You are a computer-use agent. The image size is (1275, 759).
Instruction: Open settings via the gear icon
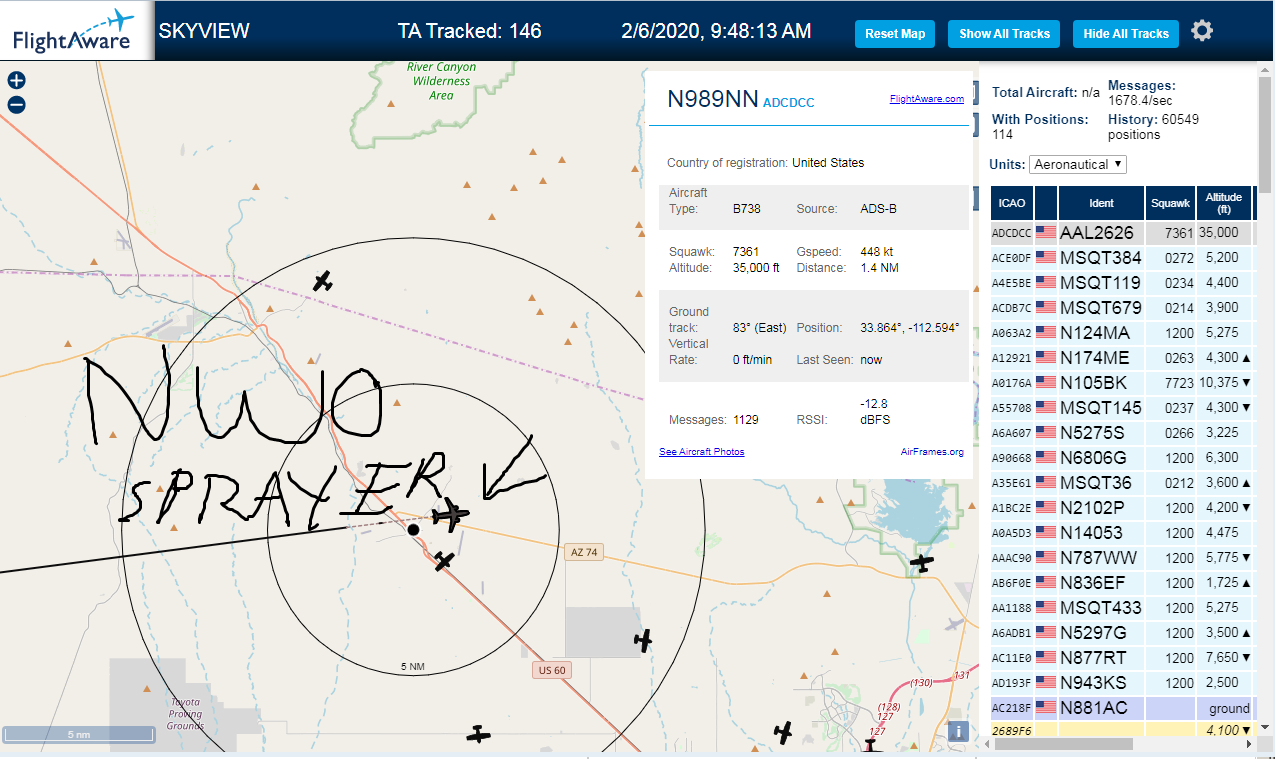pyautogui.click(x=1202, y=31)
